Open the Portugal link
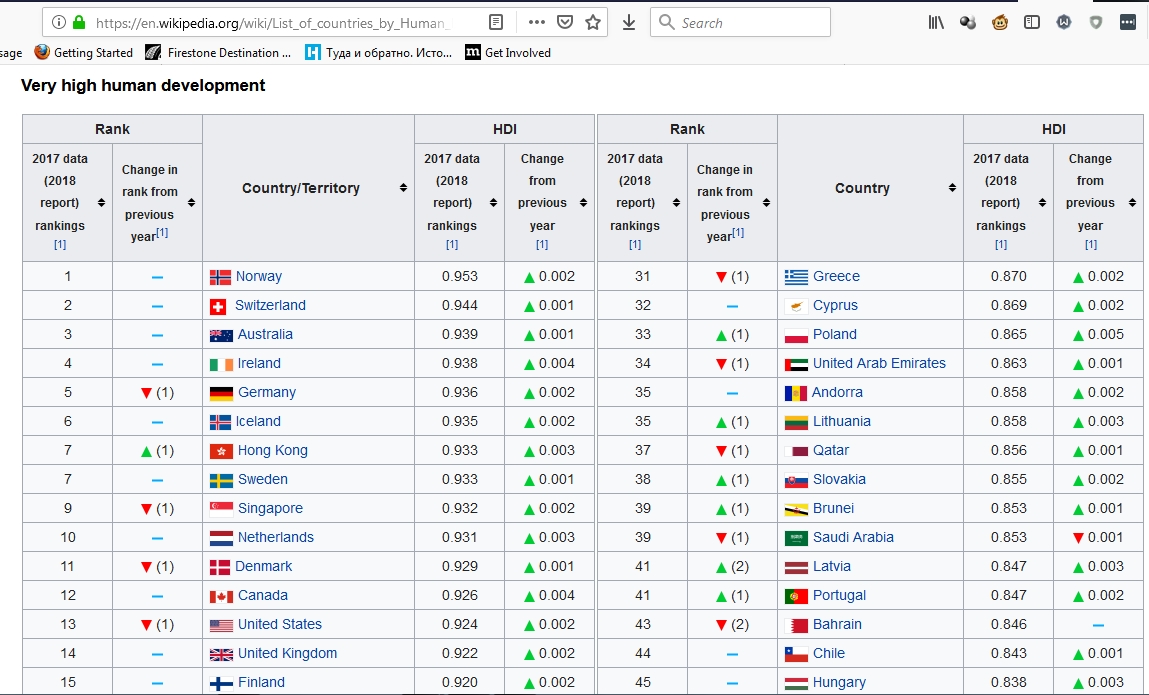The height and width of the screenshot is (695, 1149). pyautogui.click(x=839, y=595)
